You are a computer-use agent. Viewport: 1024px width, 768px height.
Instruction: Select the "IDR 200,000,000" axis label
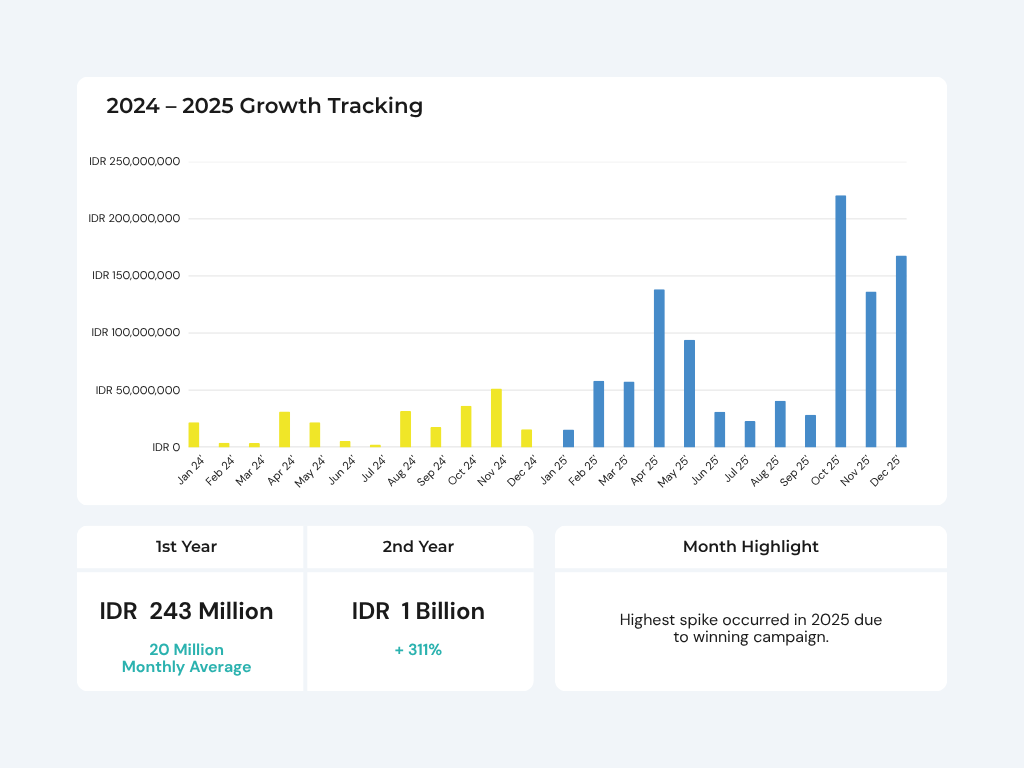(x=135, y=218)
